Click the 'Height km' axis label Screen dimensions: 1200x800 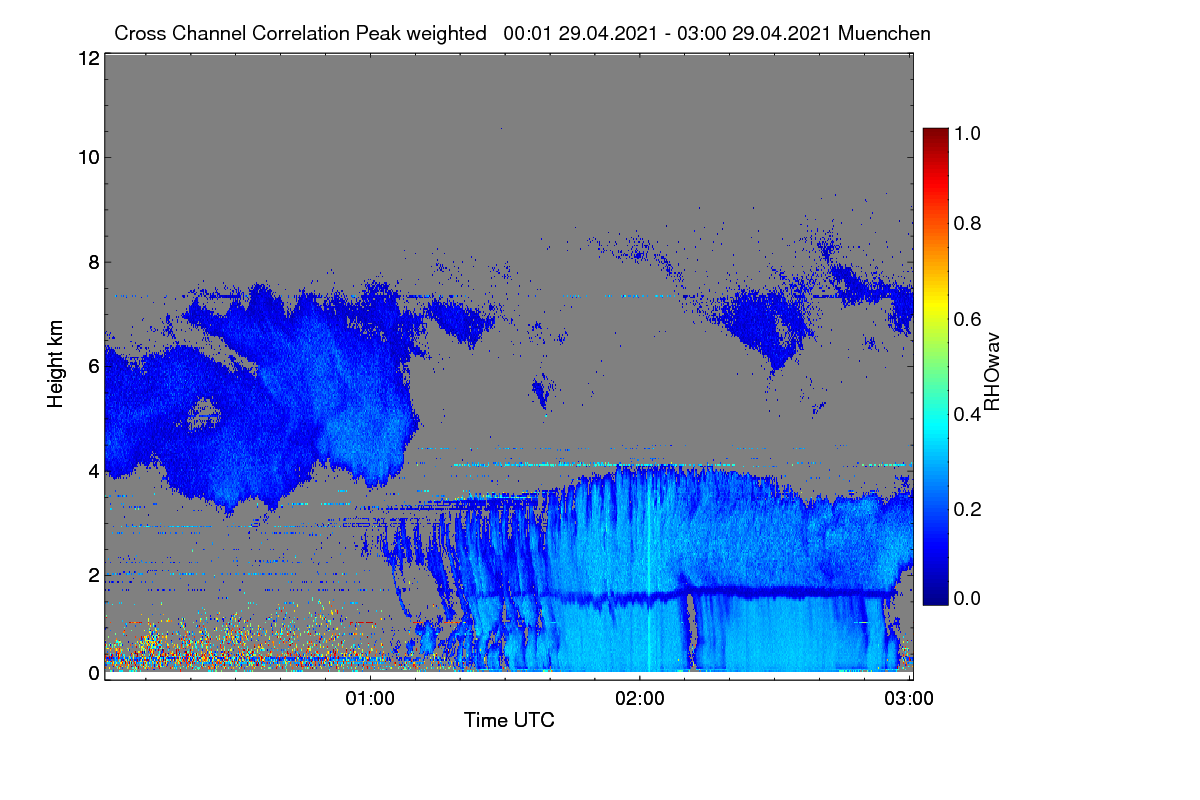(56, 364)
